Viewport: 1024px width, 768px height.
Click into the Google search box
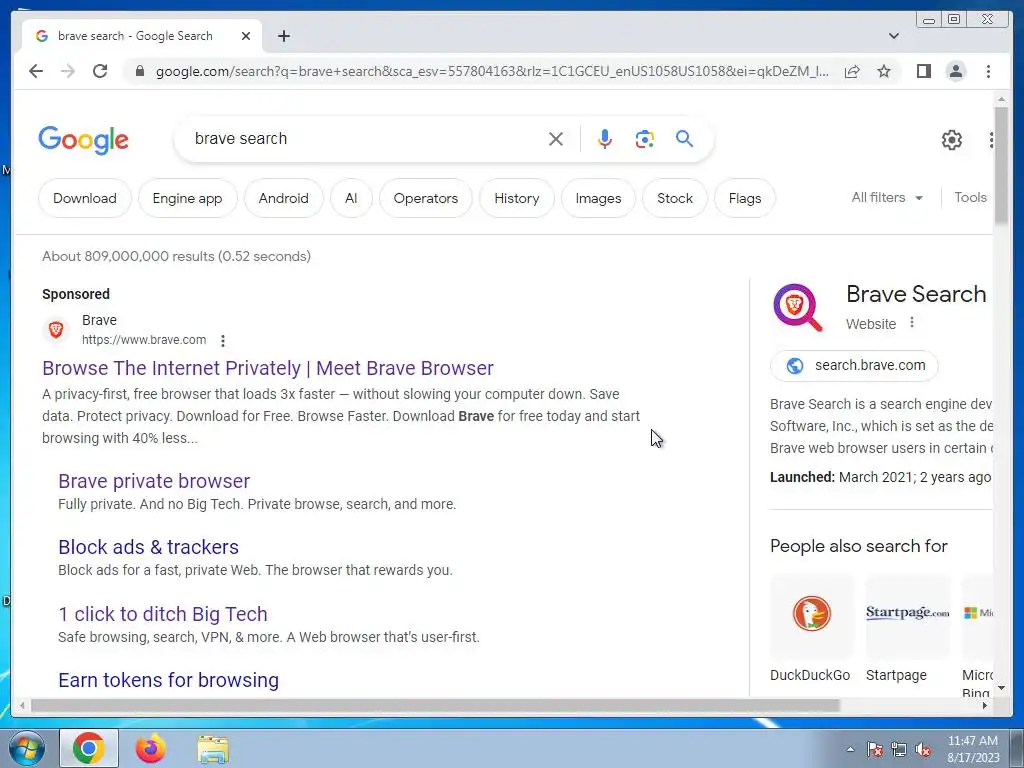click(366, 139)
